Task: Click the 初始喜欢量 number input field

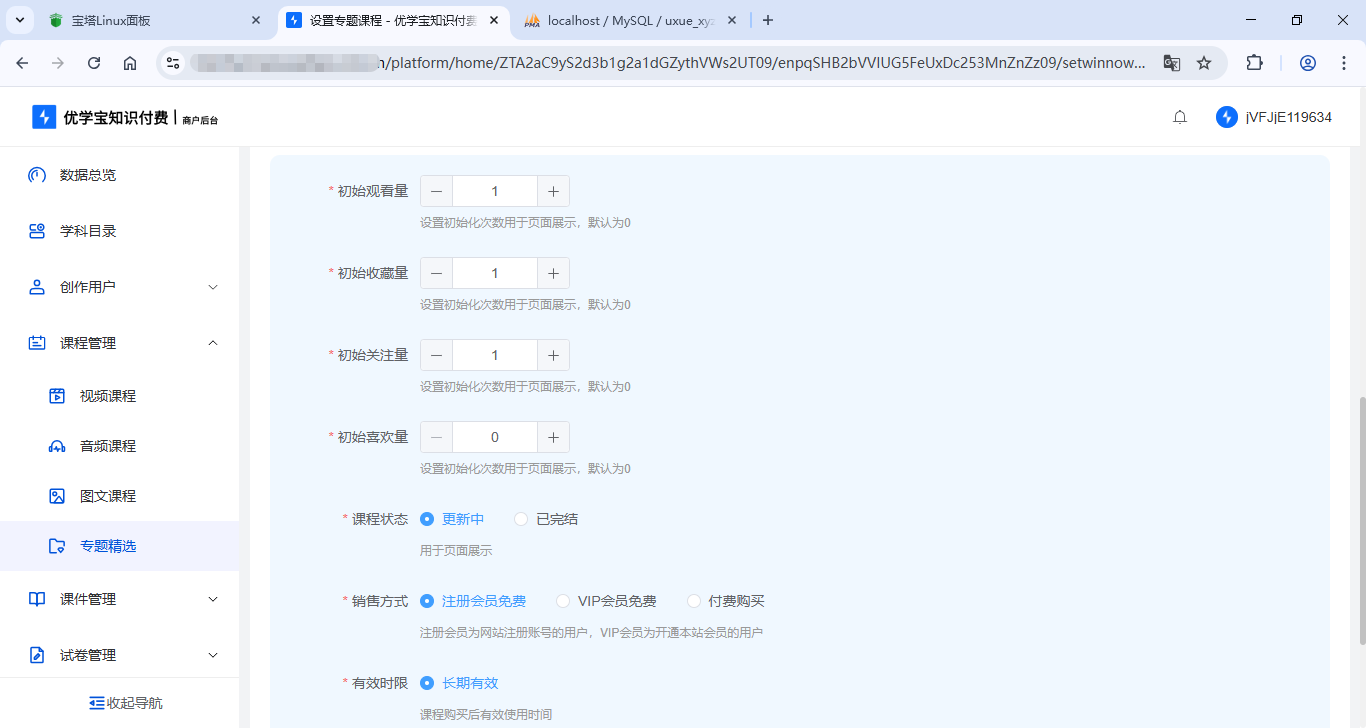Action: [494, 436]
